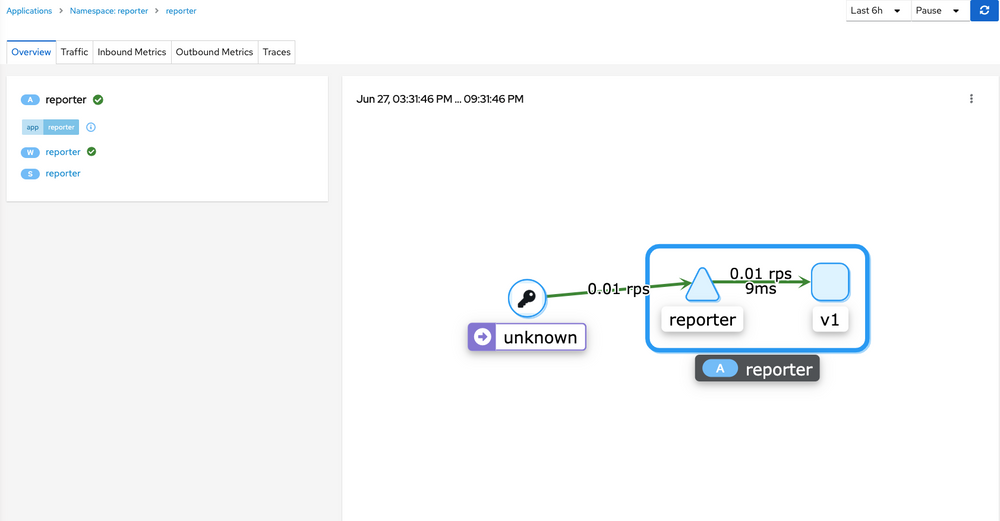
Task: Switch to the Traffic tab
Action: [74, 52]
